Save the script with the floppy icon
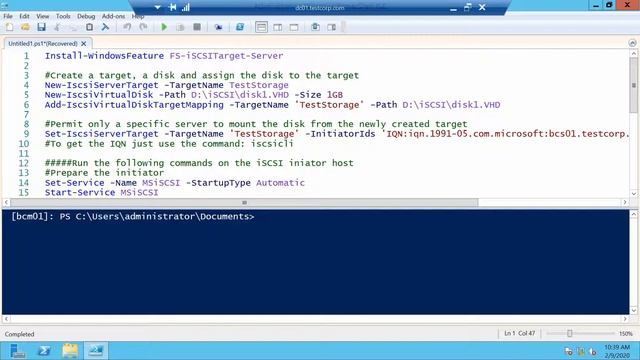The width and height of the screenshot is (640, 360). point(41,27)
